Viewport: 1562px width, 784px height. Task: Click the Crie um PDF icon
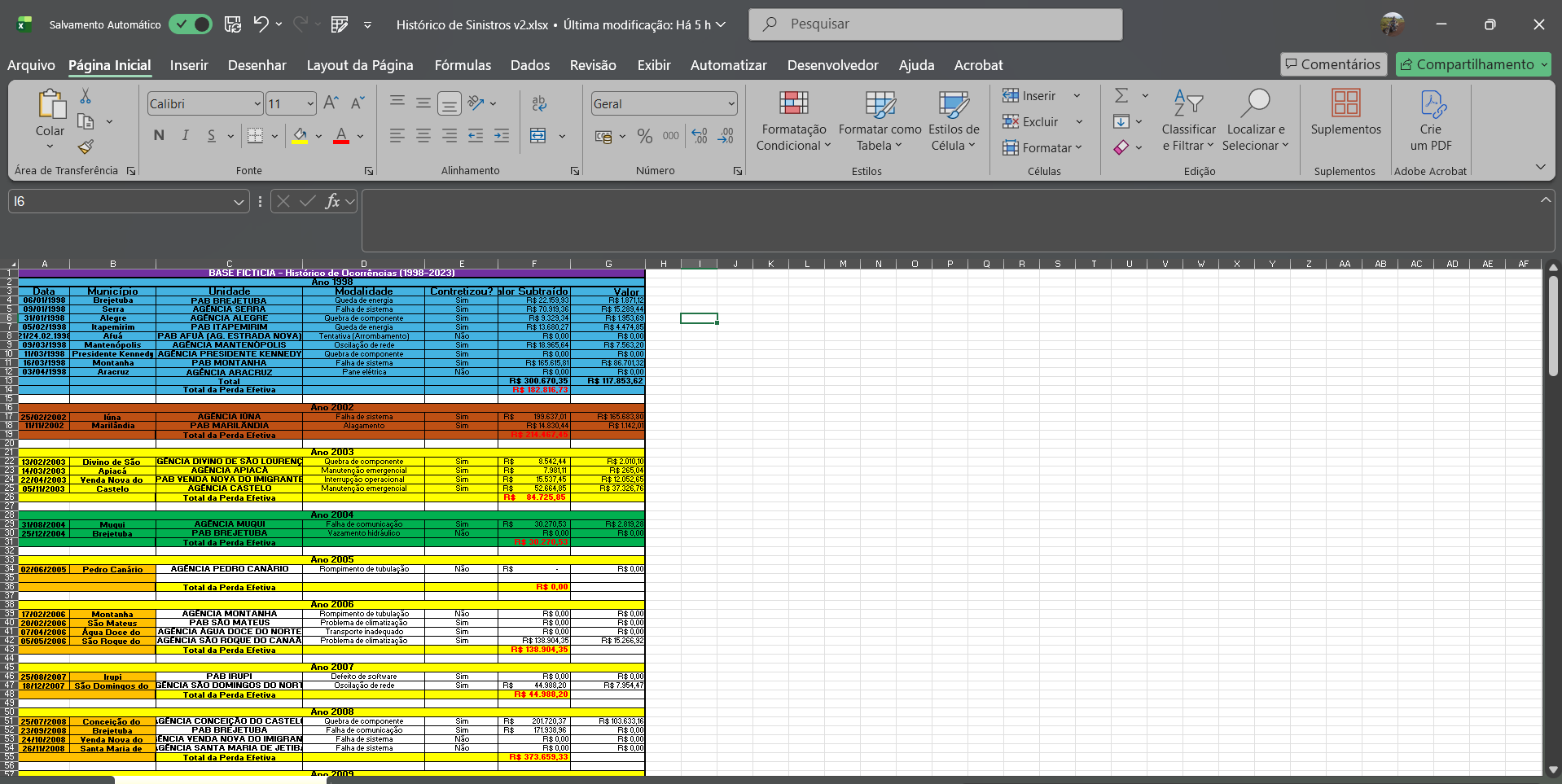1432,120
